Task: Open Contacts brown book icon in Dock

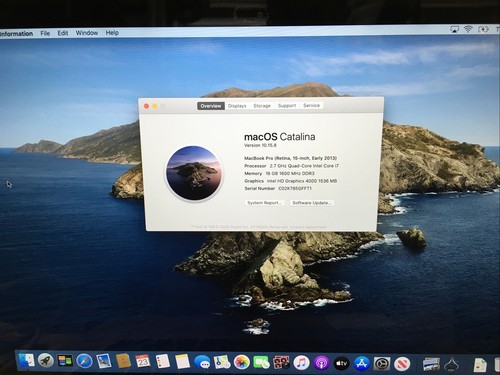Action: click(123, 361)
